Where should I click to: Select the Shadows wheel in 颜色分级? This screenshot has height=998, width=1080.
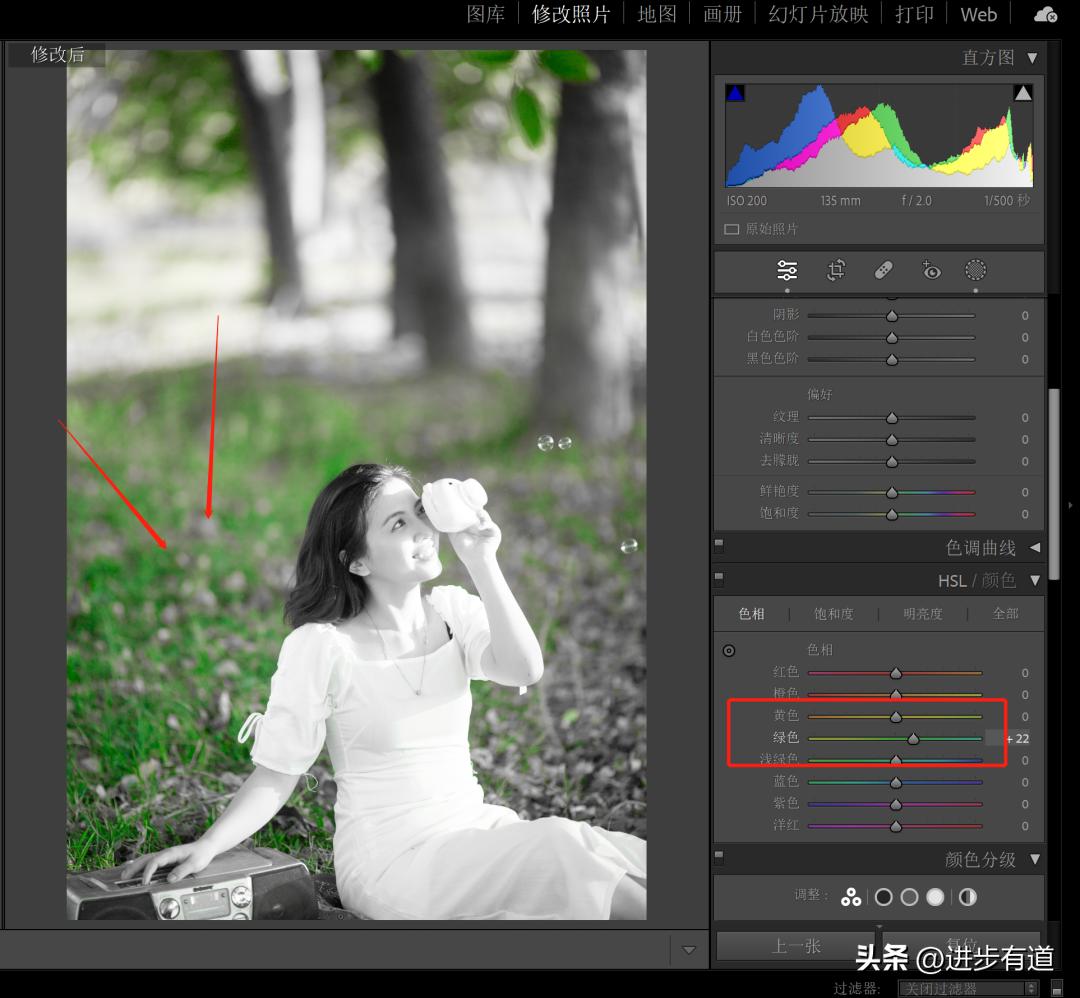pyautogui.click(x=883, y=897)
